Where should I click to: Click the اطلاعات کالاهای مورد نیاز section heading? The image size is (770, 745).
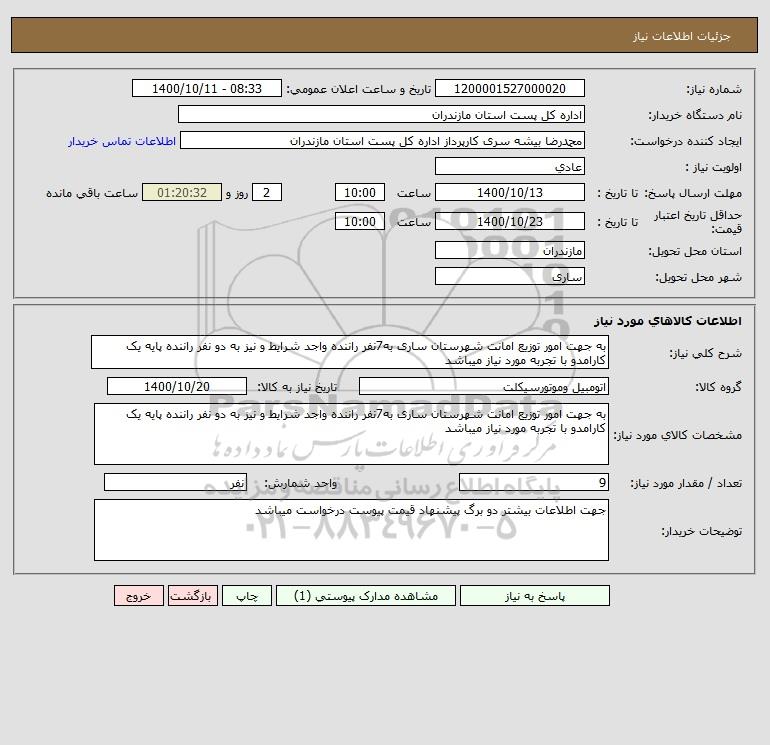coord(668,321)
